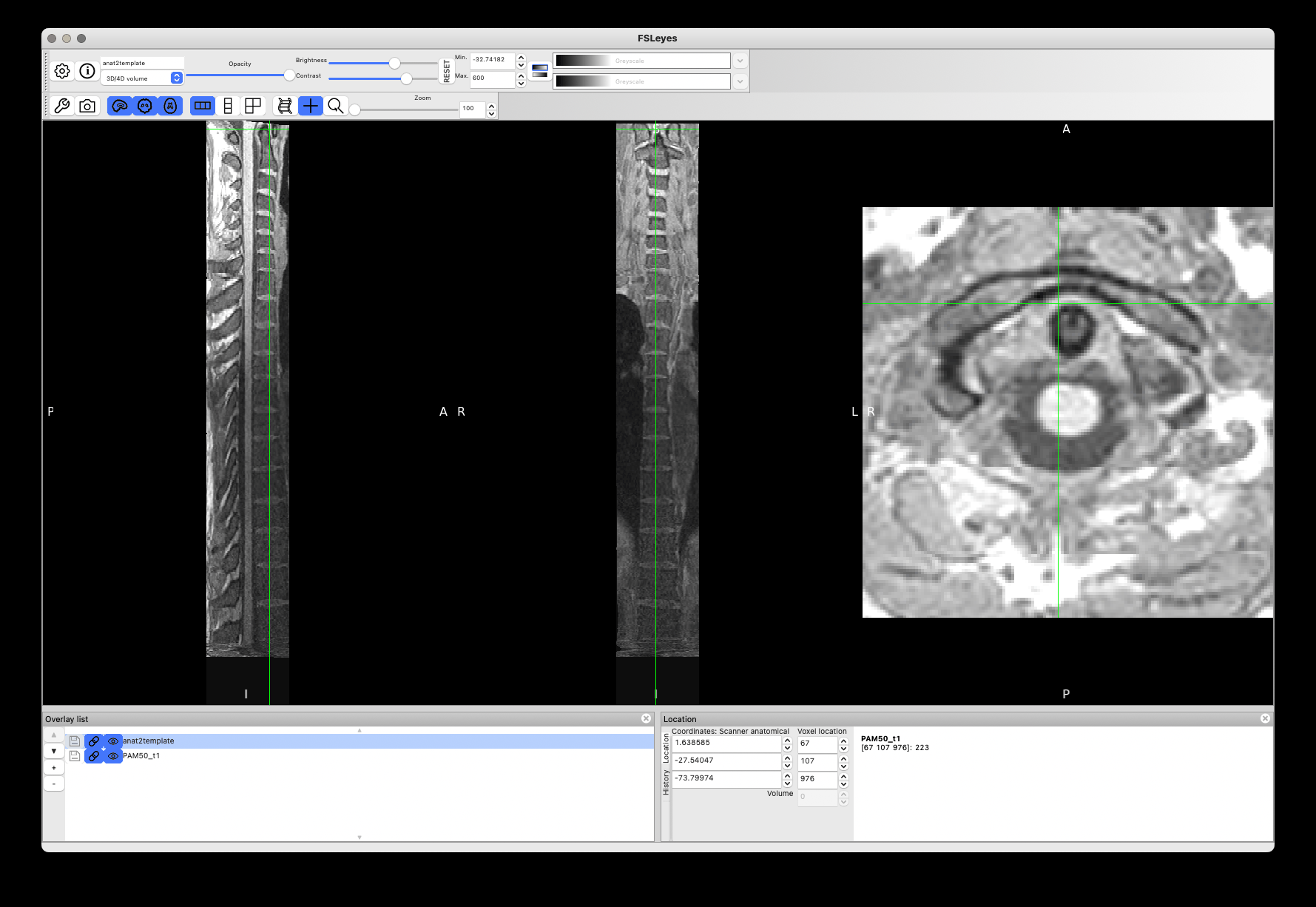Screen dimensions: 1316x907
Task: Select the movie mode film-strip icon
Action: click(285, 106)
